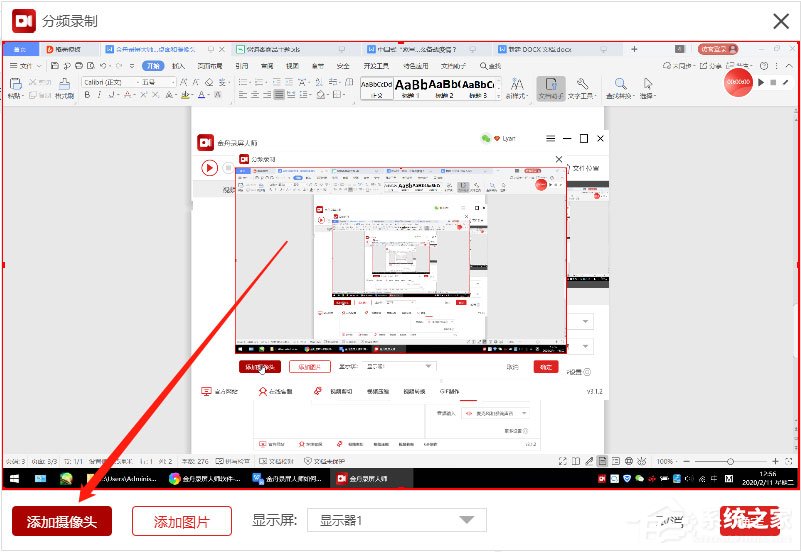Click the Windows Start button in previewed taskbar
Image resolution: width=801 pixels, height=552 pixels.
(14, 478)
